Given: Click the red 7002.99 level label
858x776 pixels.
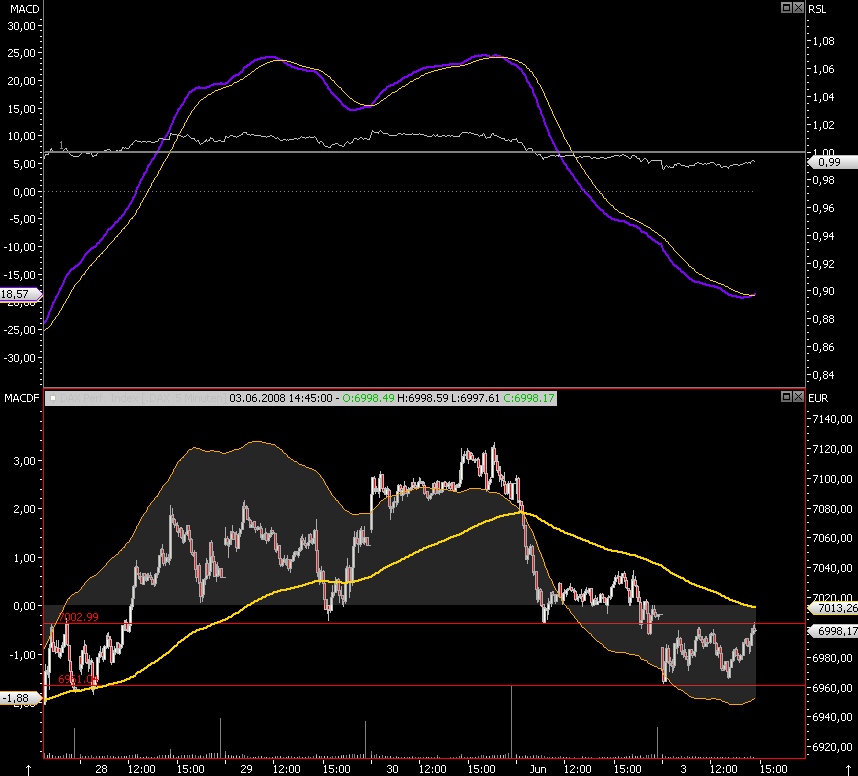Looking at the screenshot, I should coord(79,617).
